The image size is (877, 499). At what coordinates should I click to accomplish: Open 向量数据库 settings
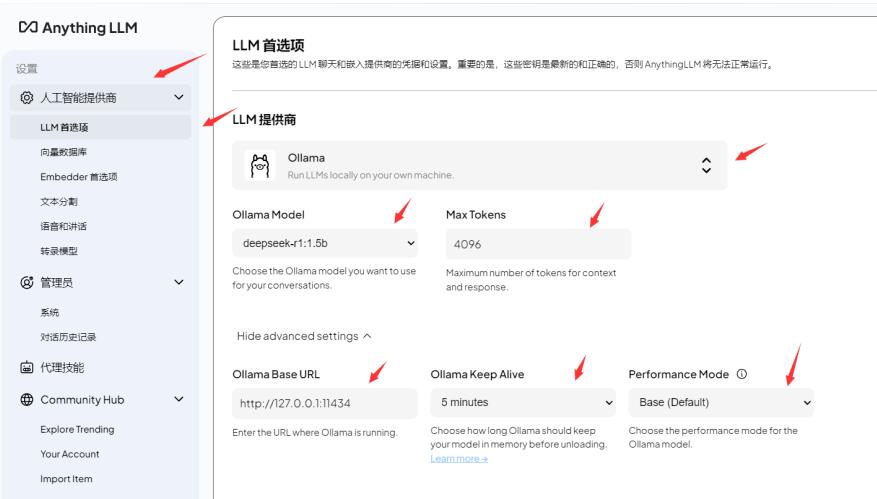(63, 152)
